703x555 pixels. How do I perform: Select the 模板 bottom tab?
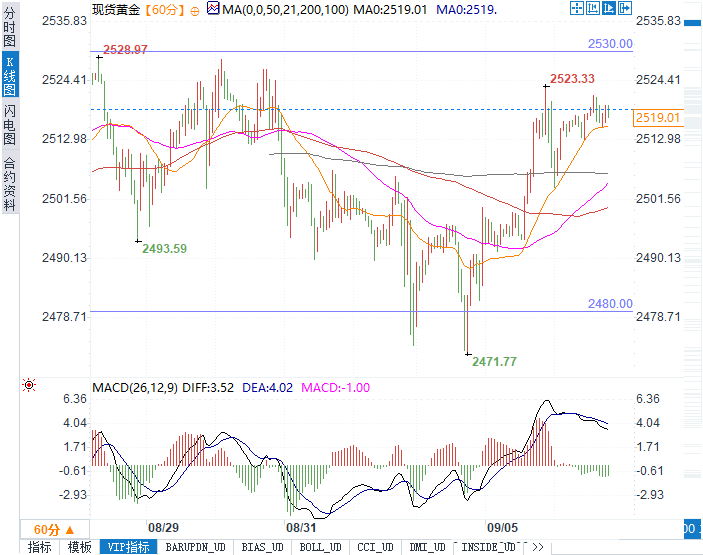pyautogui.click(x=79, y=547)
